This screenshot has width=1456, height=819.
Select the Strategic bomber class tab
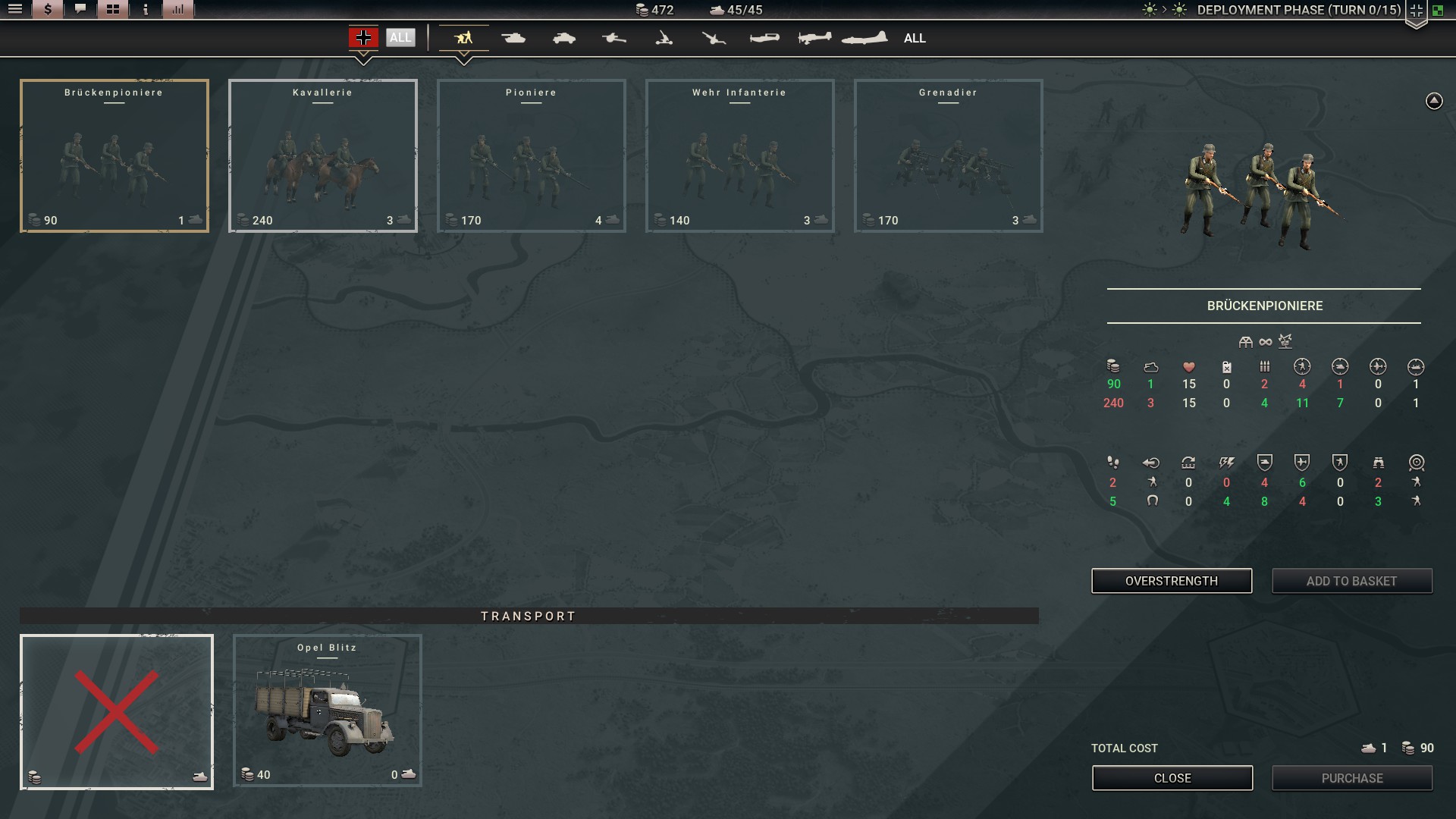864,38
